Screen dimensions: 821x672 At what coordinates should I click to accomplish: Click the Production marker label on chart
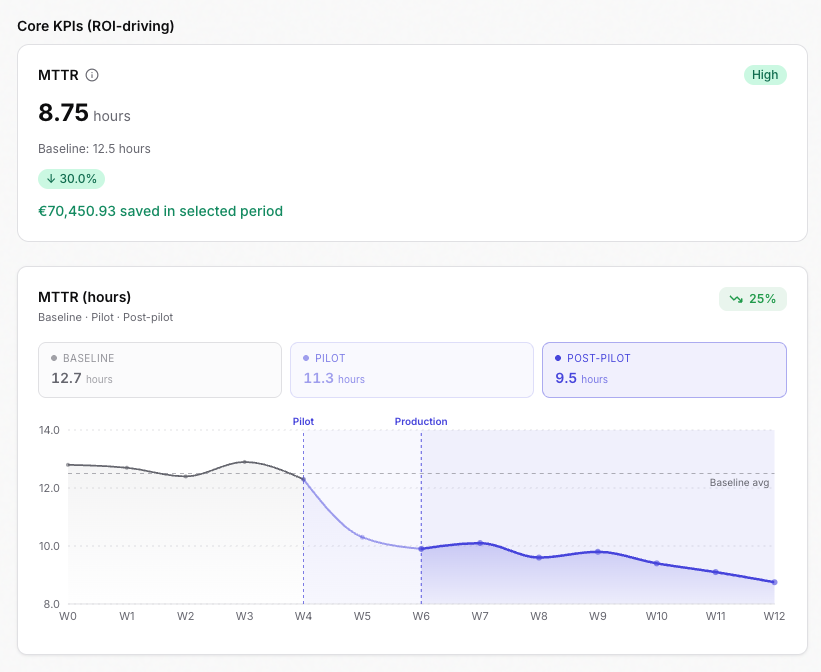pos(421,421)
